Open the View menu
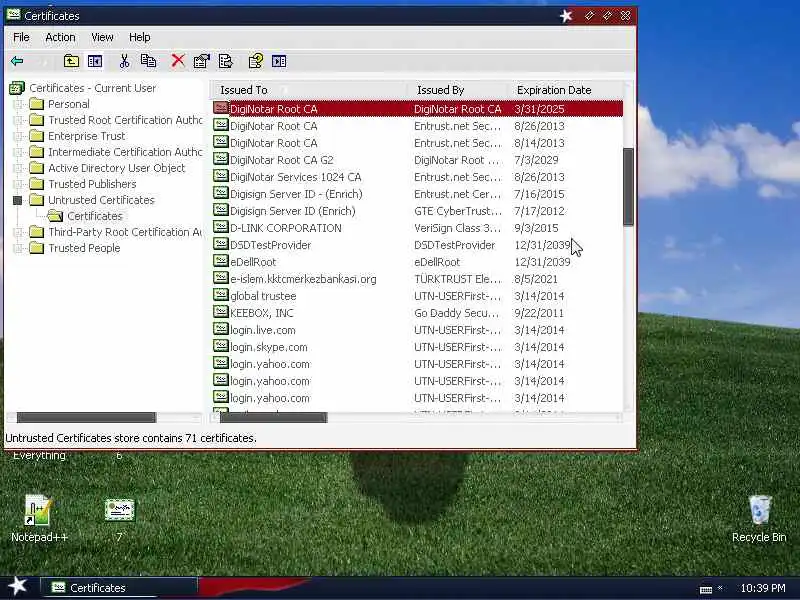 (102, 37)
